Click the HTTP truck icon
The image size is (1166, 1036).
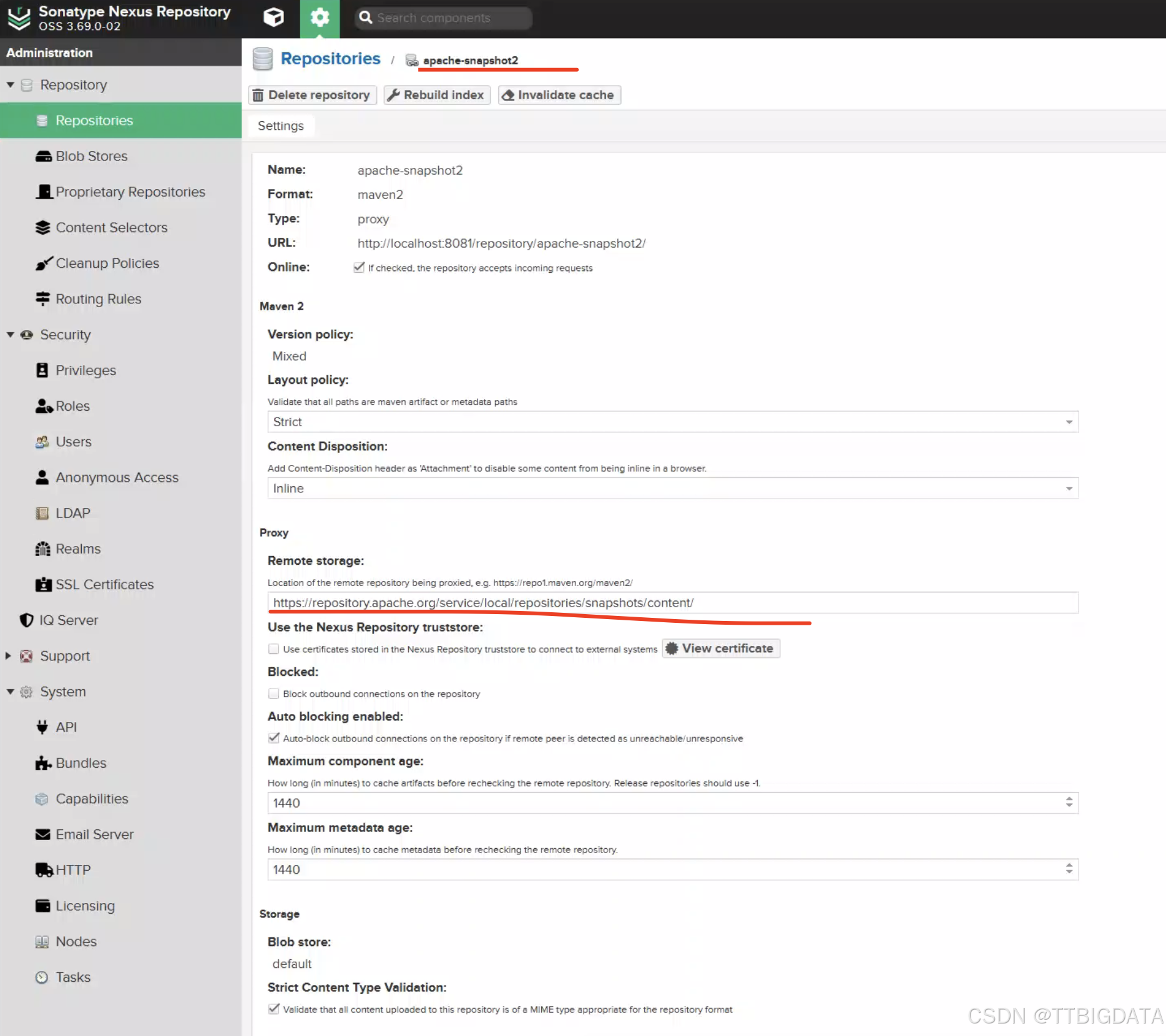click(44, 870)
